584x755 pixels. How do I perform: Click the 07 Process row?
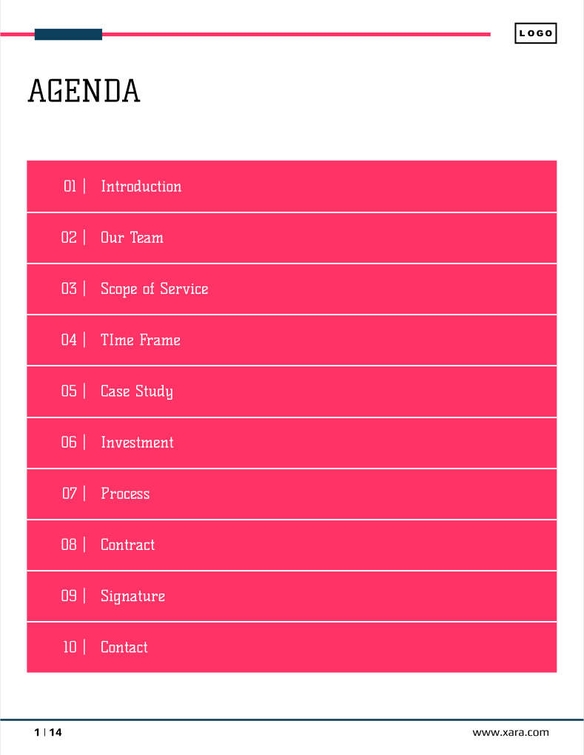(x=292, y=494)
